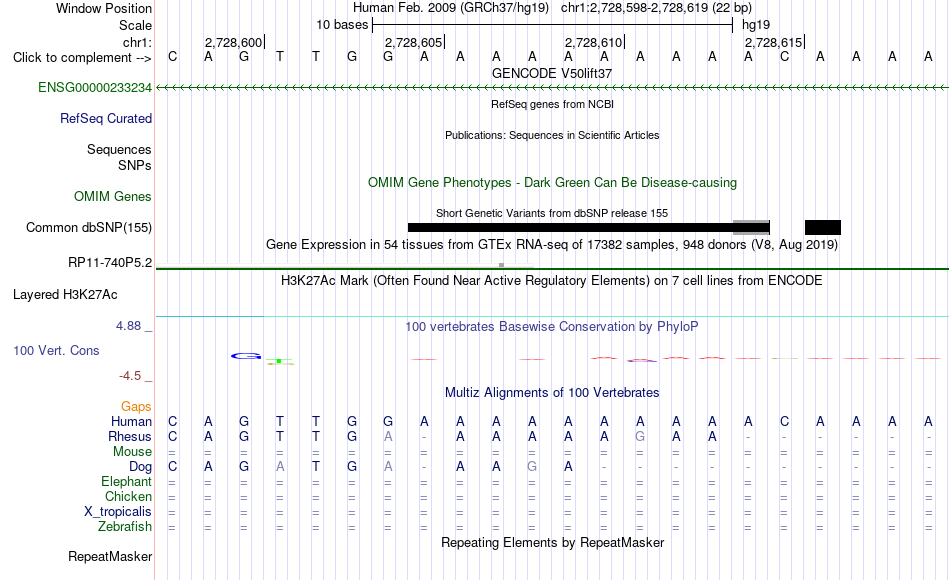
Task: Click the 2,728,610 ruler position marker
Action: 594,42
